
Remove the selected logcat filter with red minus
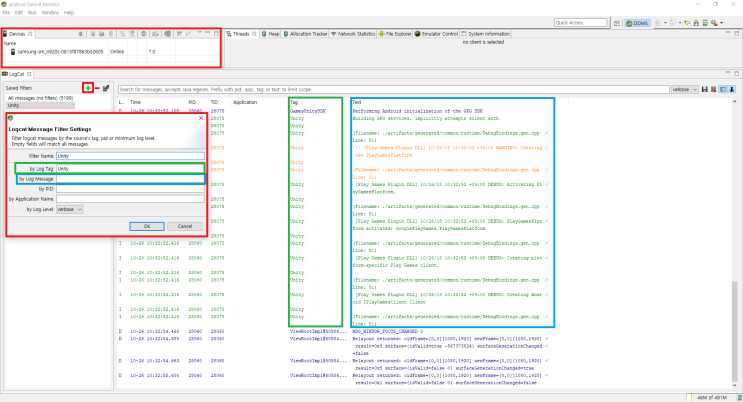97,88
